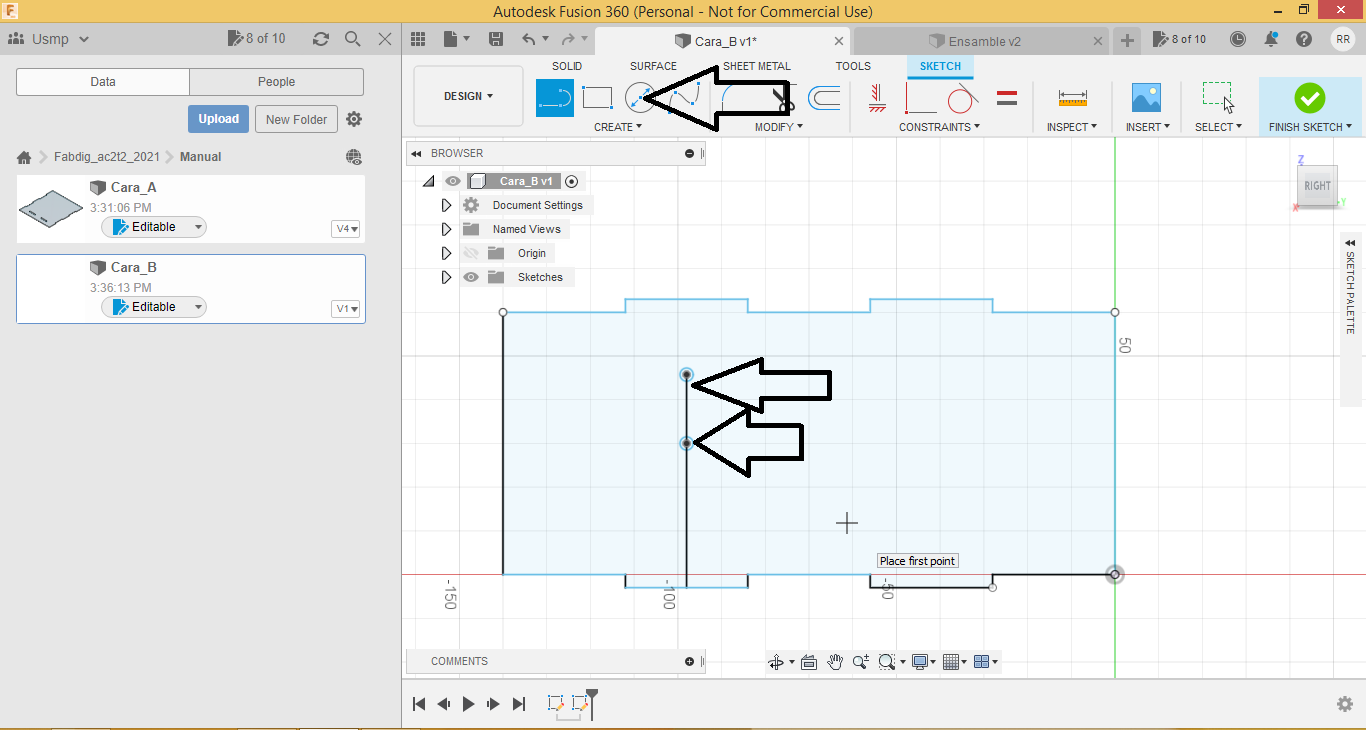Viewport: 1366px width, 730px height.
Task: Select the Coincident constraint icon
Action: [x=920, y=98]
